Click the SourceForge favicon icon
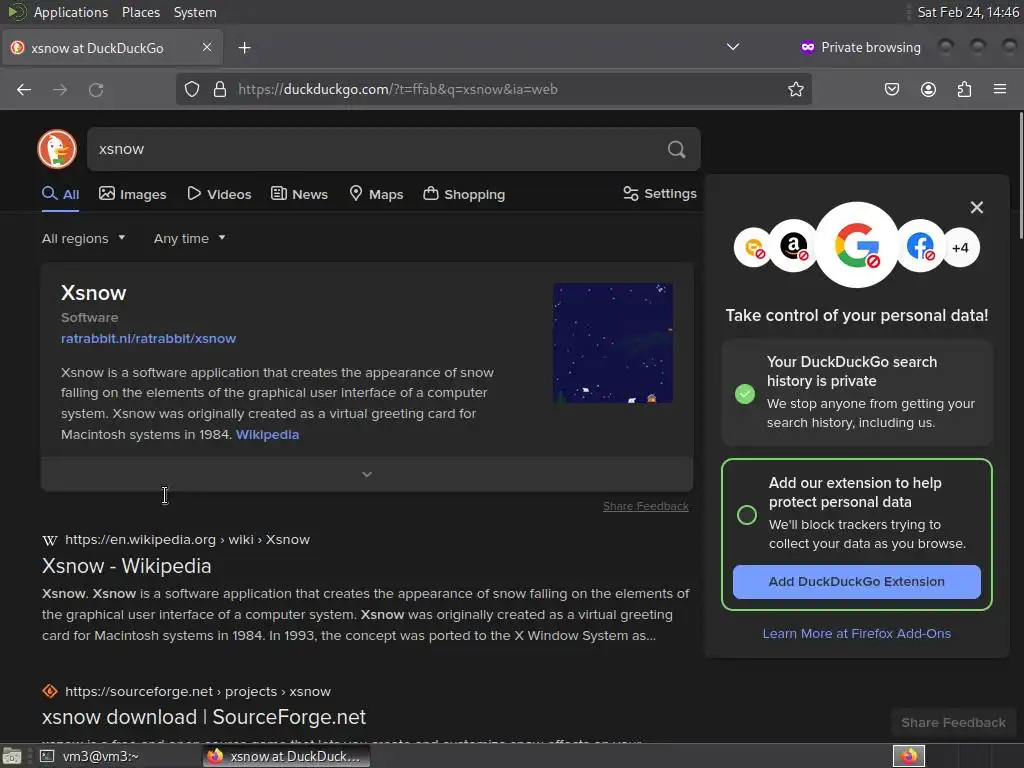Viewport: 1024px width, 768px height. pyautogui.click(x=50, y=691)
